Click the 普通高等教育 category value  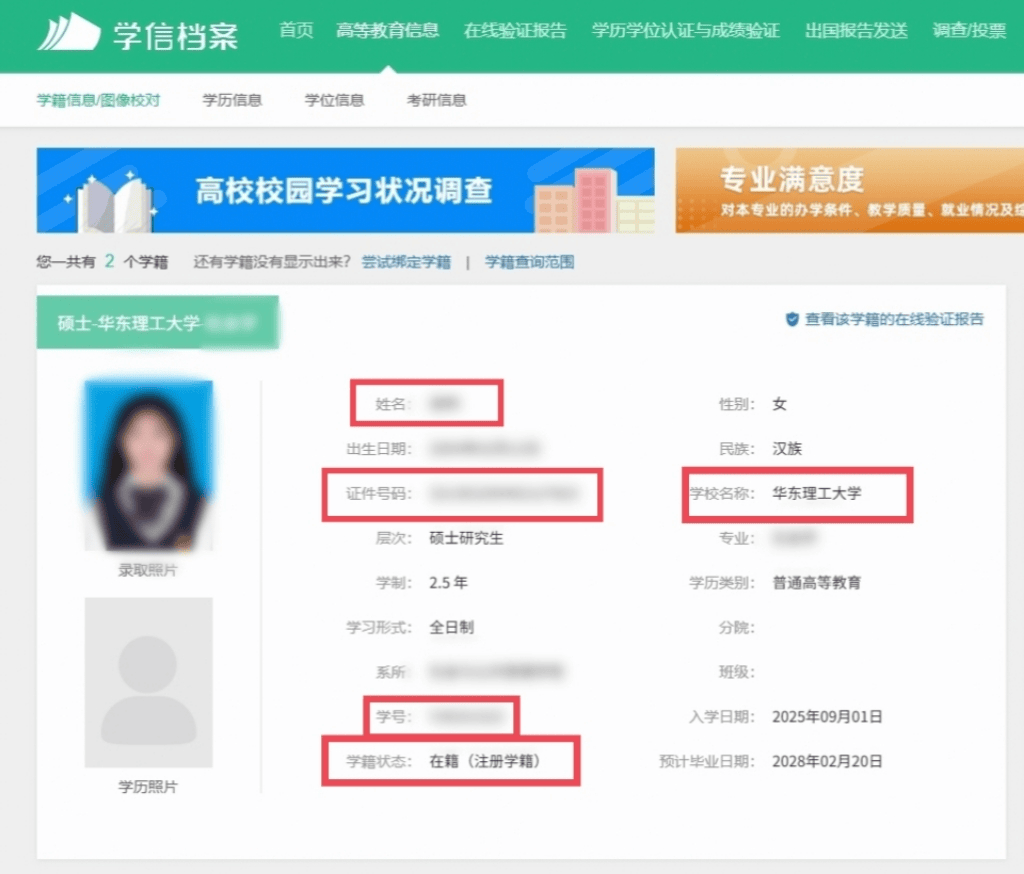817,583
